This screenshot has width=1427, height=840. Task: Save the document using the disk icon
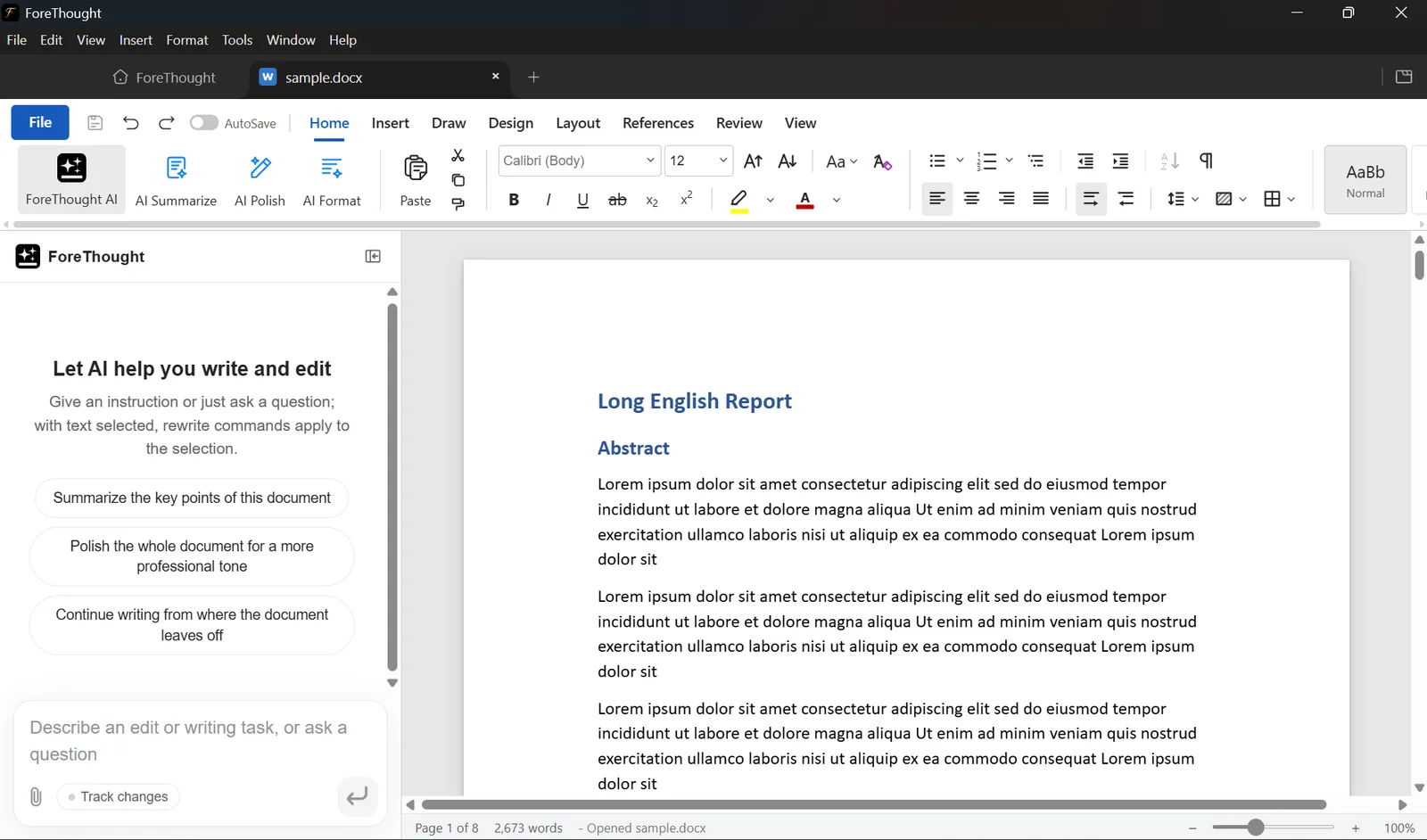point(95,123)
